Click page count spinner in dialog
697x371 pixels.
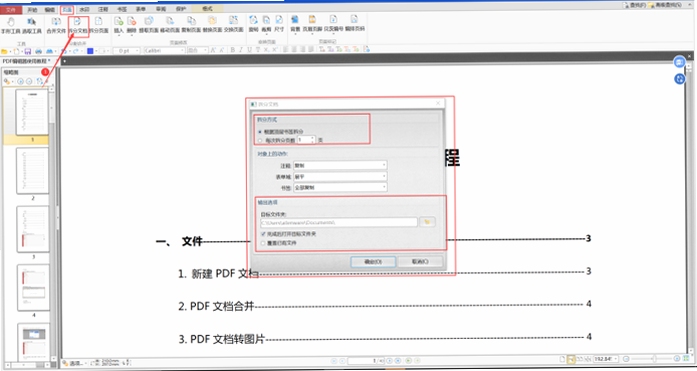click(313, 140)
